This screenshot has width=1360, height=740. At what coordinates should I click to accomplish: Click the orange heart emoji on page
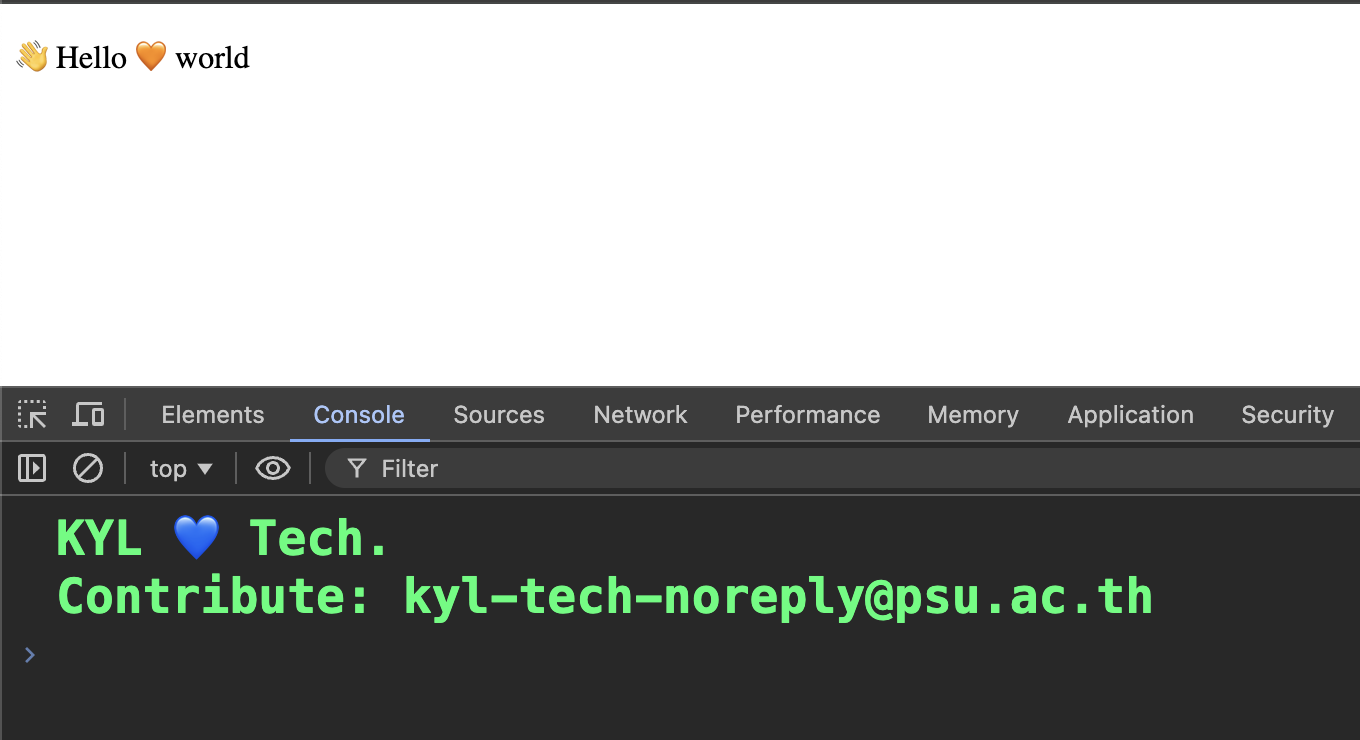coord(151,57)
